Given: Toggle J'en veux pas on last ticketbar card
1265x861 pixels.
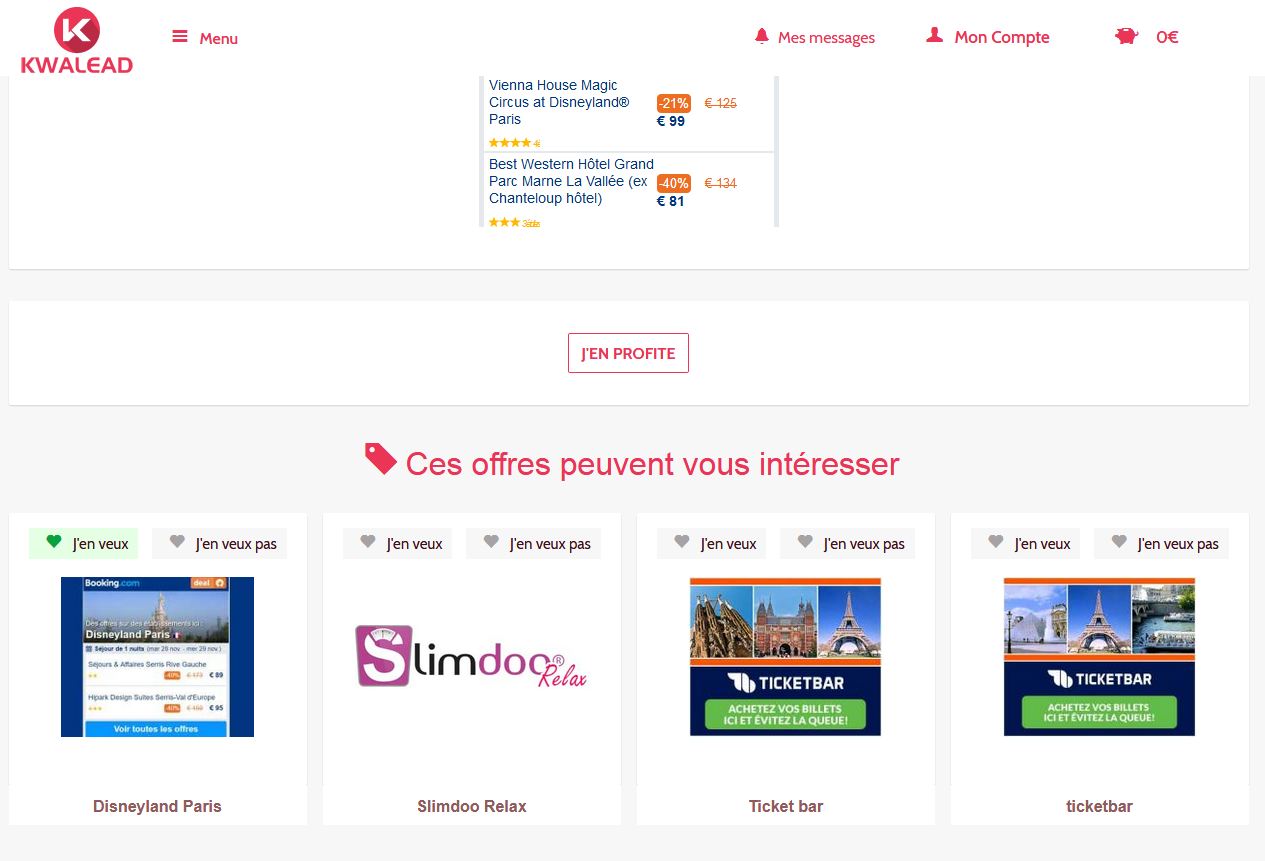Looking at the screenshot, I should tap(1161, 544).
